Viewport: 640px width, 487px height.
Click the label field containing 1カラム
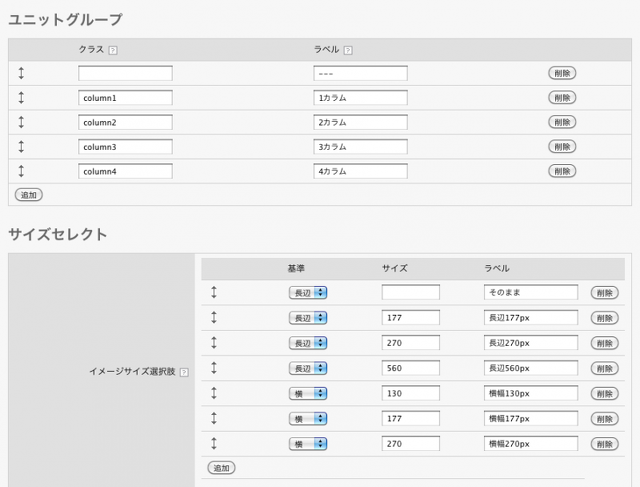pos(360,98)
